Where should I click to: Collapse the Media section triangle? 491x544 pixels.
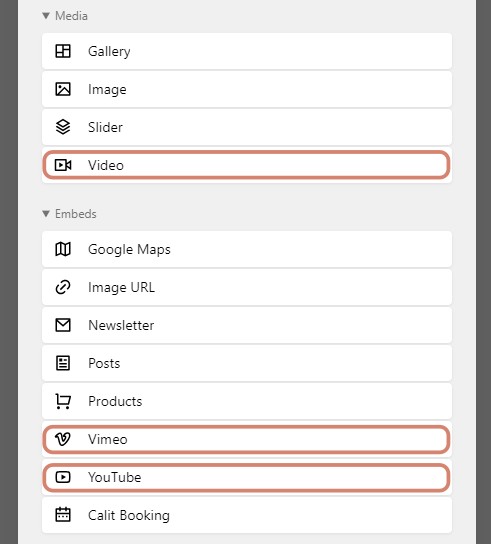[x=46, y=16]
